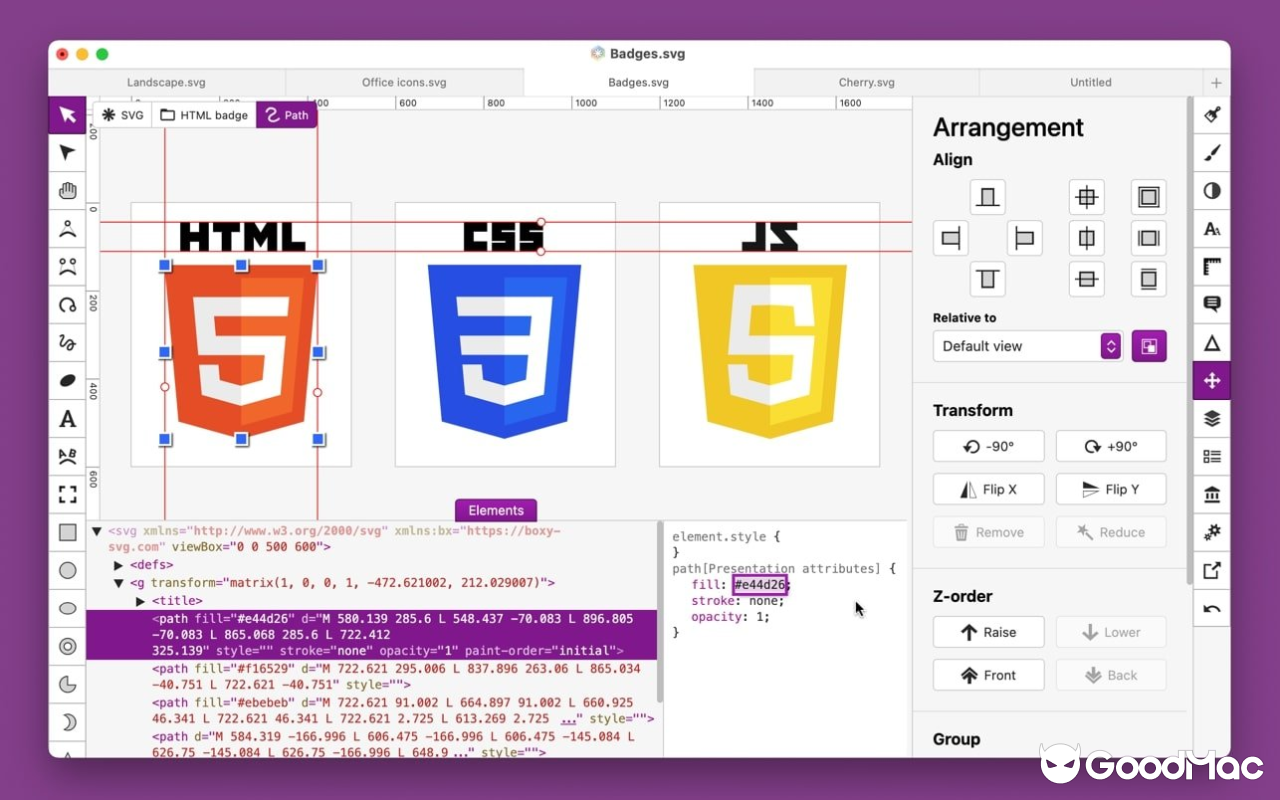The width and height of the screenshot is (1280, 800).
Task: Open the Export panel
Action: click(x=1211, y=570)
